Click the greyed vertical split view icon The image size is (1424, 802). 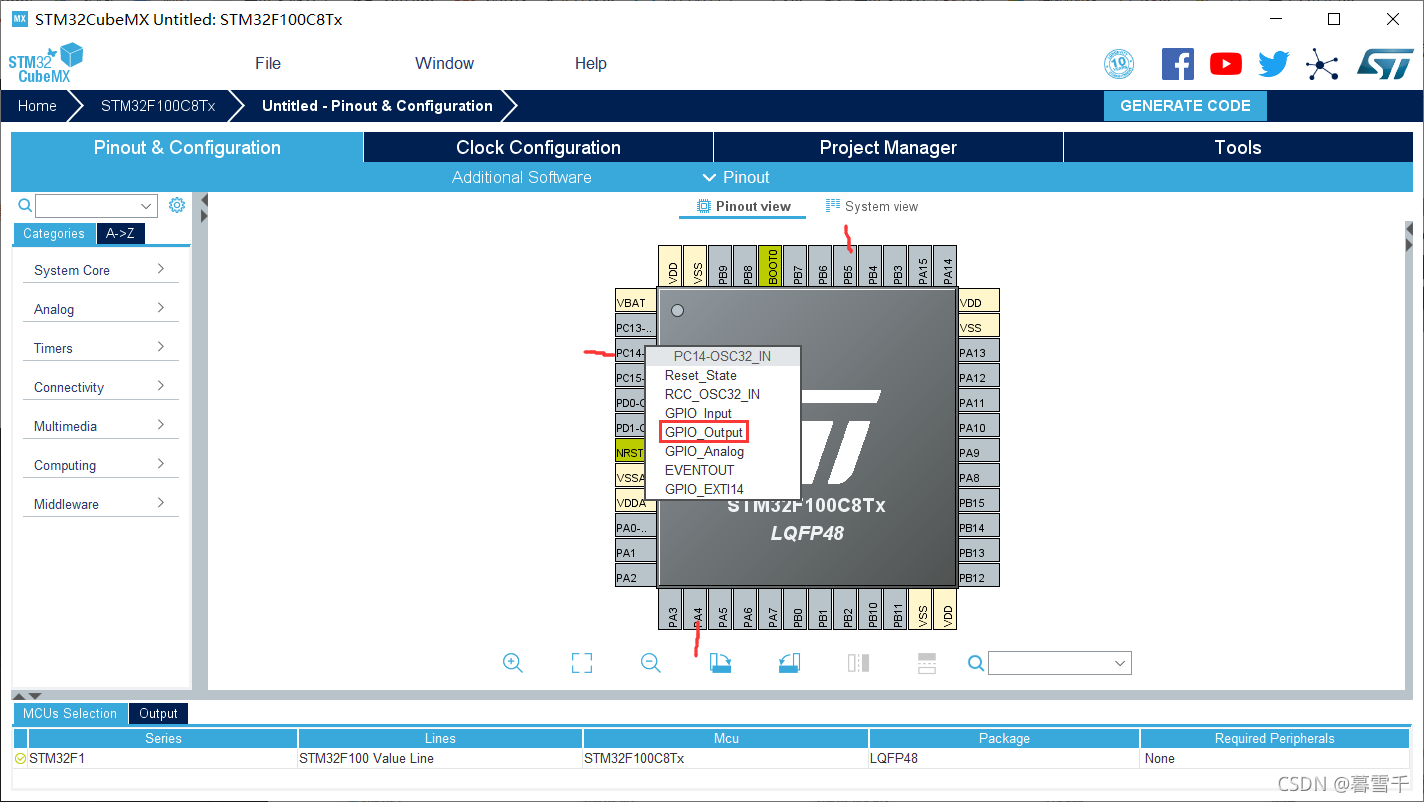tap(858, 663)
